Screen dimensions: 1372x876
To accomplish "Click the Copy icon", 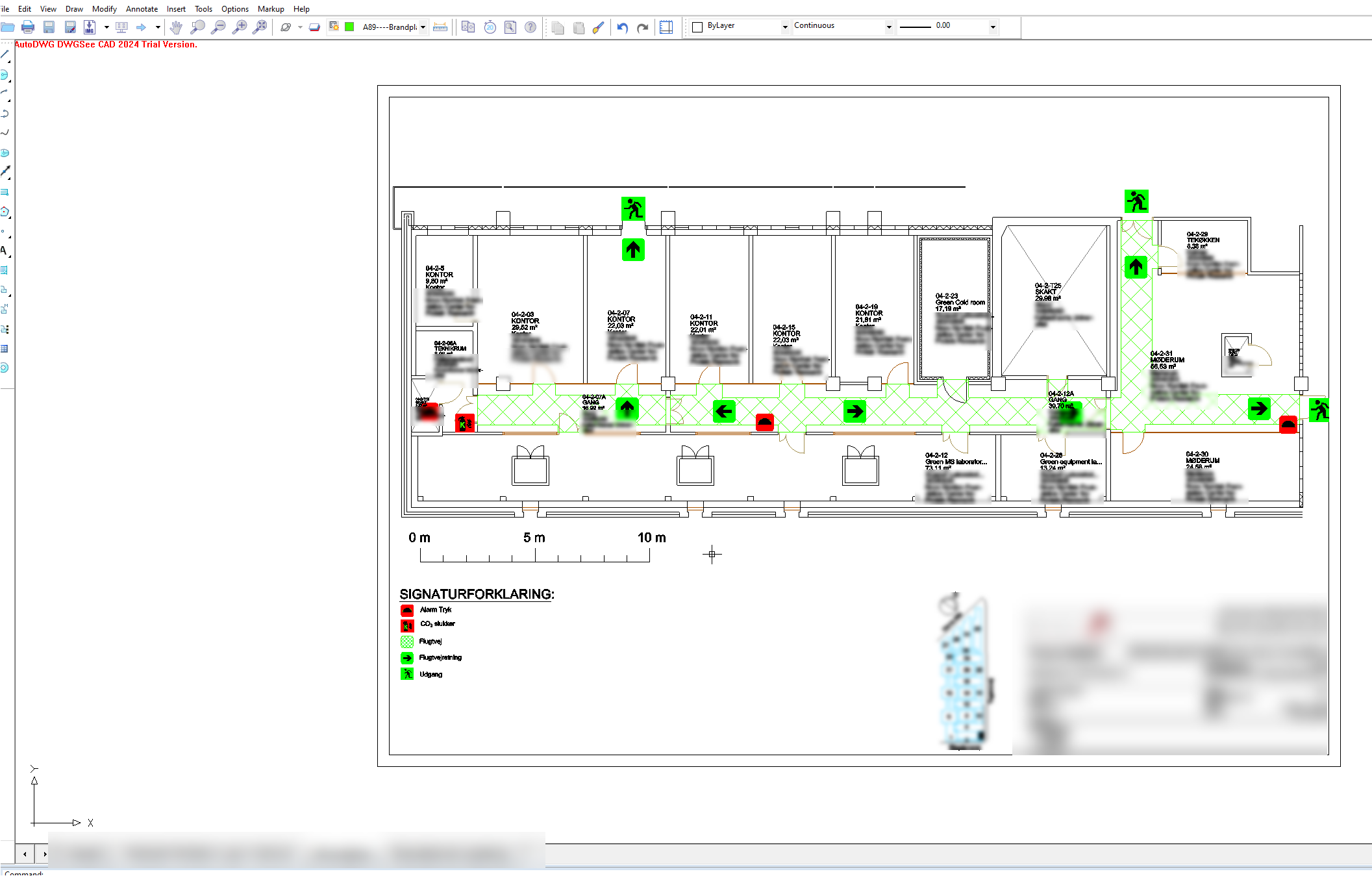I will pyautogui.click(x=558, y=27).
